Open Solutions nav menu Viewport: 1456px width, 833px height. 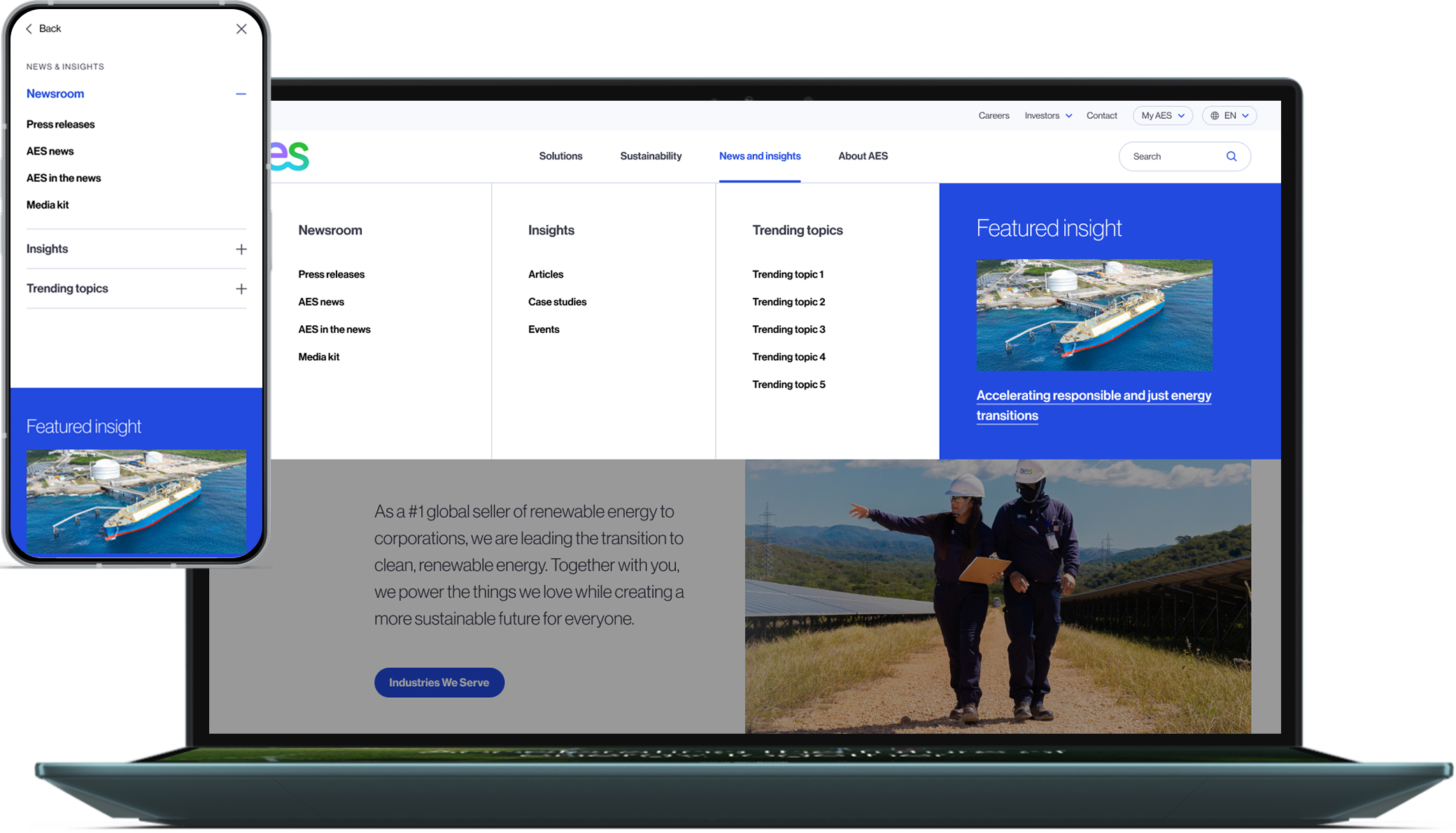point(560,156)
